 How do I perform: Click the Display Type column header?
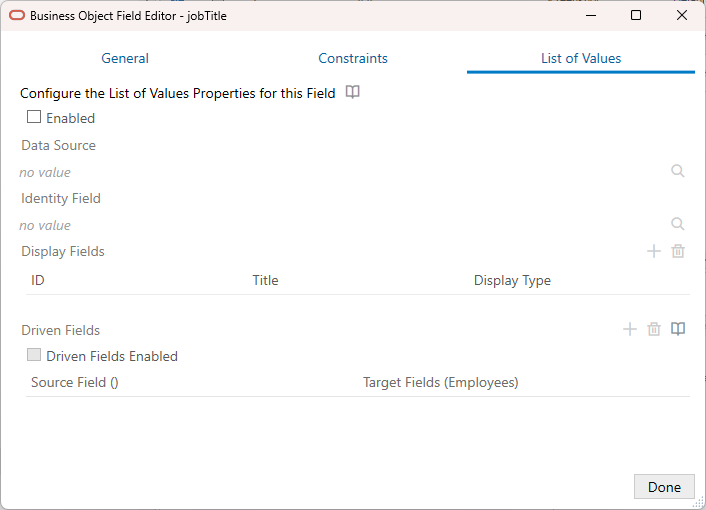pyautogui.click(x=512, y=280)
